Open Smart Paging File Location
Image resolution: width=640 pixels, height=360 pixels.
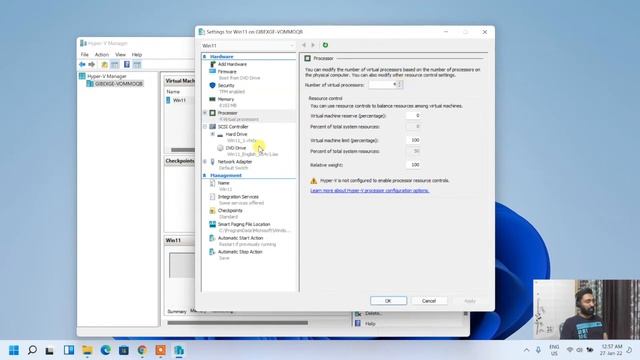(244, 224)
